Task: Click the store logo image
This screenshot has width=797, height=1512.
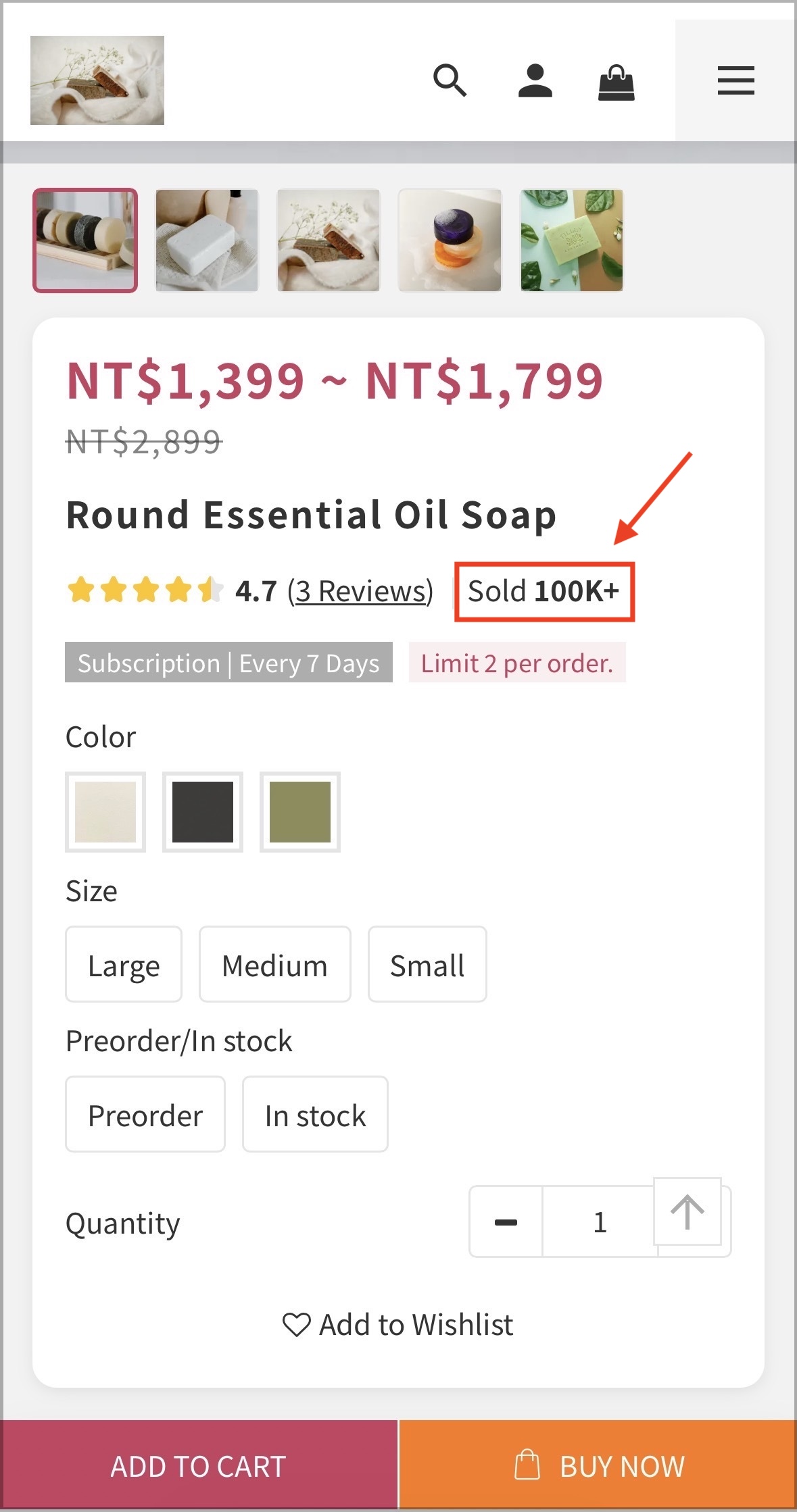Action: click(97, 80)
